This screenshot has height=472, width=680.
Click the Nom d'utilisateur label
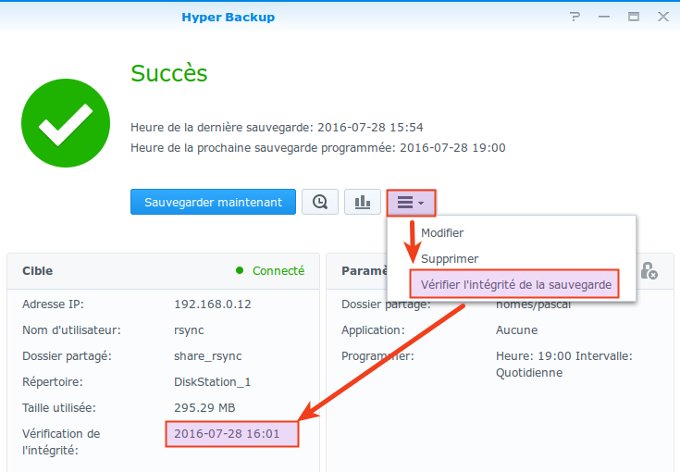pos(72,330)
